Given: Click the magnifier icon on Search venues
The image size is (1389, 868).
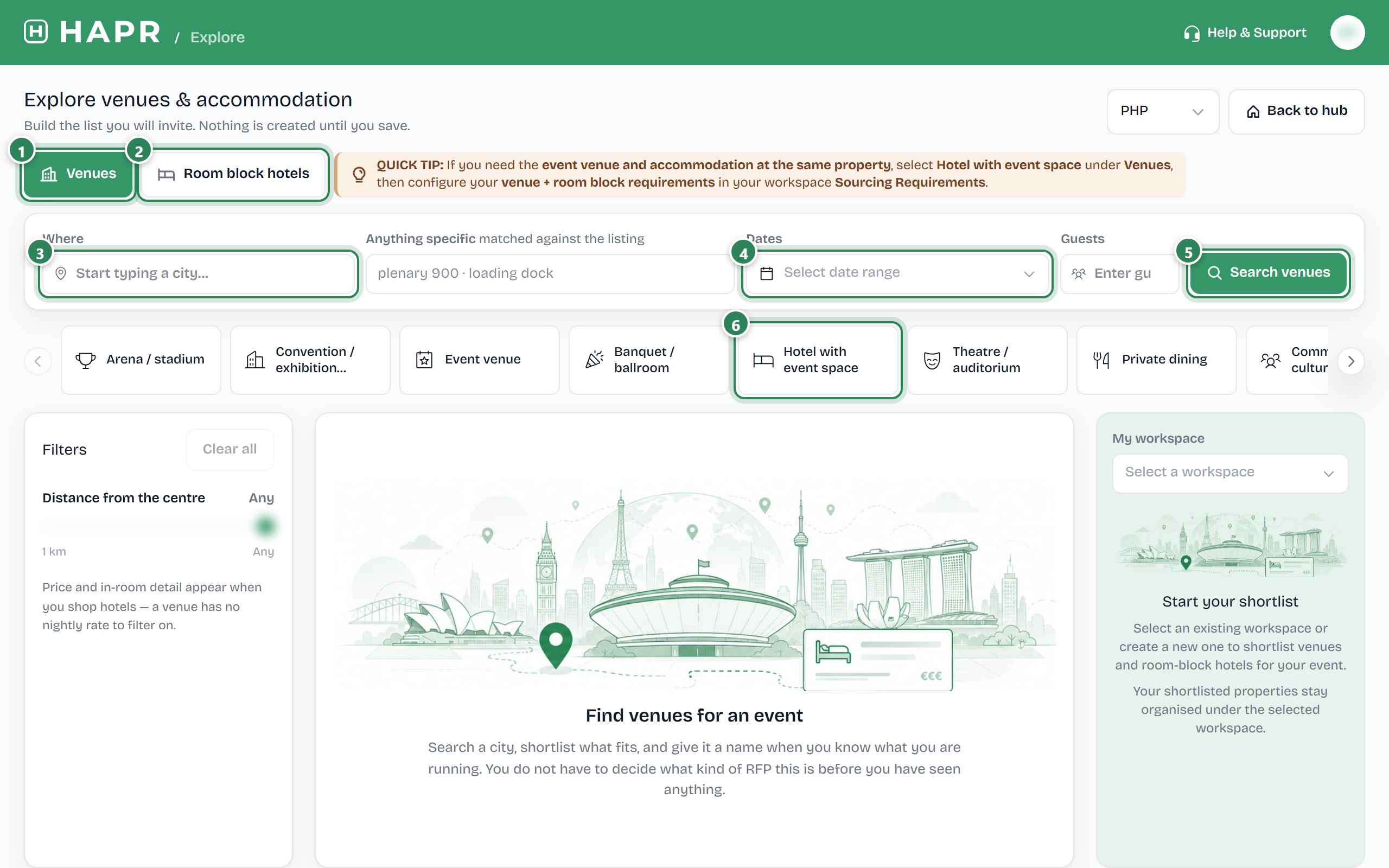Looking at the screenshot, I should coord(1214,273).
